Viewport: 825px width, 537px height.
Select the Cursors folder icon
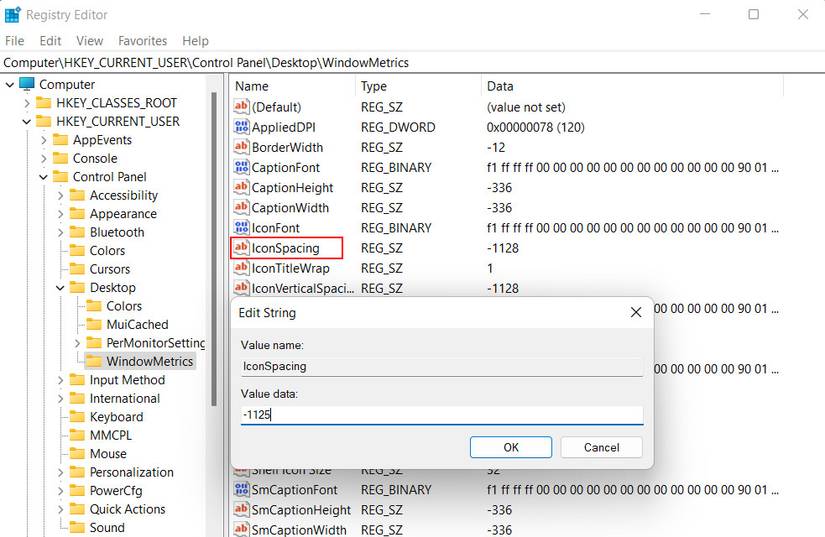tap(77, 269)
